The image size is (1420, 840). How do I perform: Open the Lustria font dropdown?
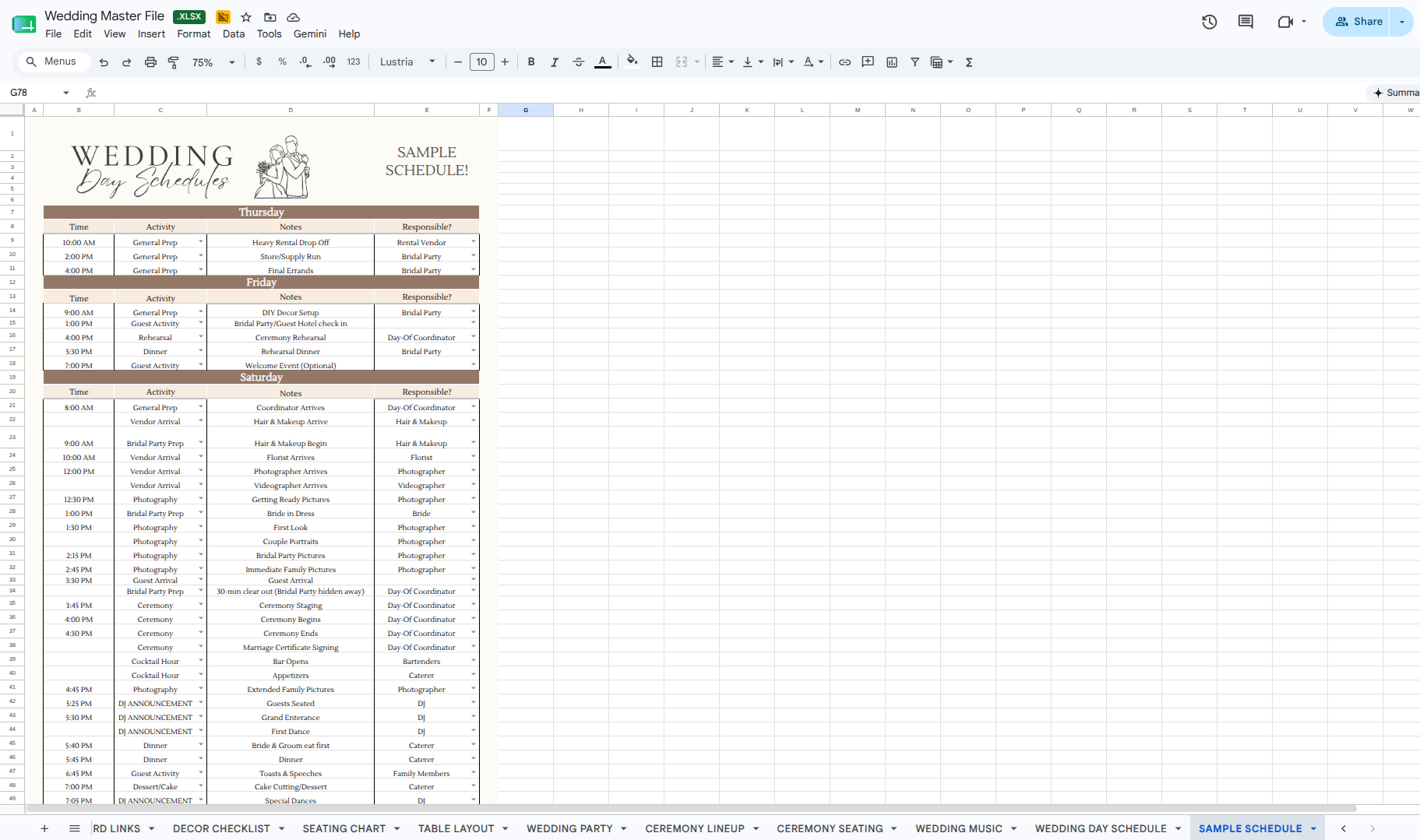tap(407, 62)
